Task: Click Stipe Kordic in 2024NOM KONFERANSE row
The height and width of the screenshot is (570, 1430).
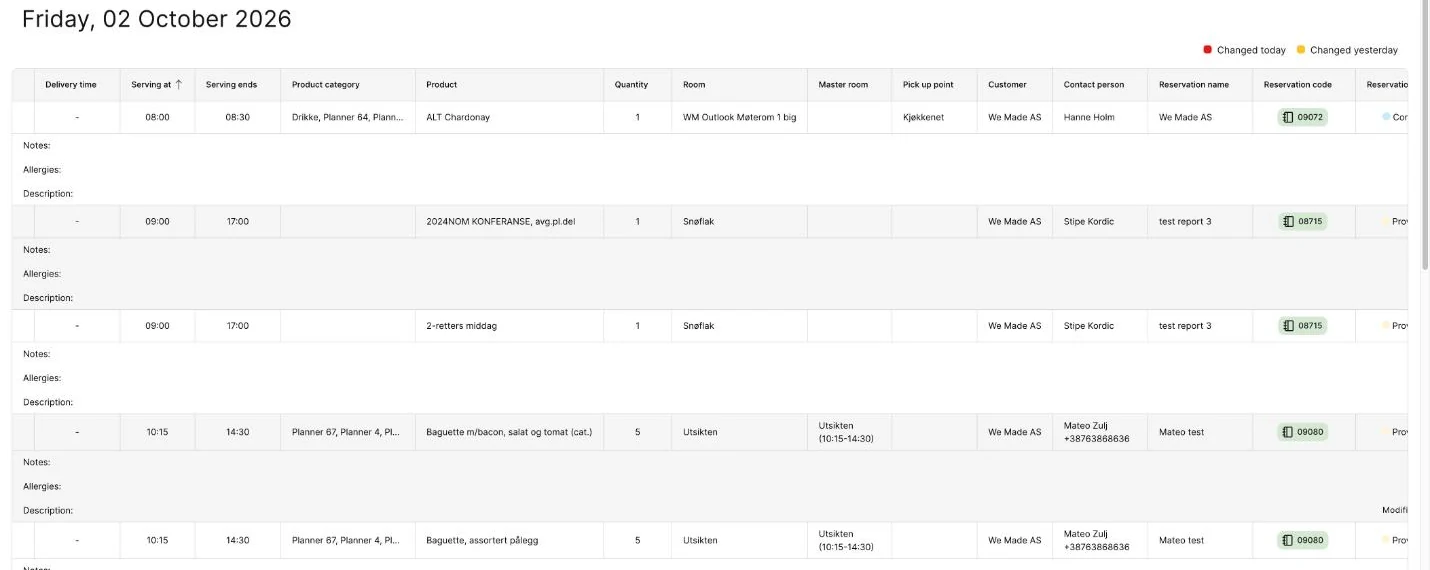Action: pyautogui.click(x=1089, y=221)
